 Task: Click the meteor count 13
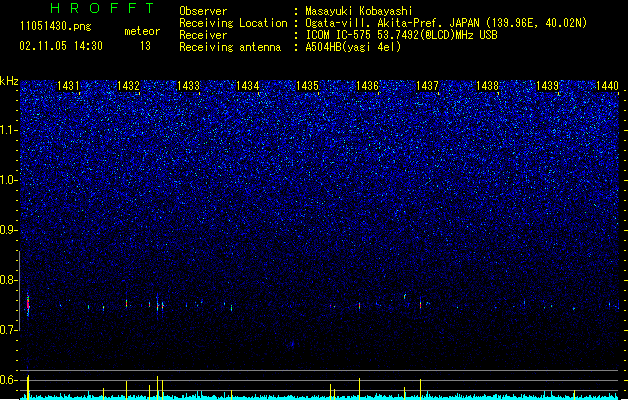pos(145,46)
